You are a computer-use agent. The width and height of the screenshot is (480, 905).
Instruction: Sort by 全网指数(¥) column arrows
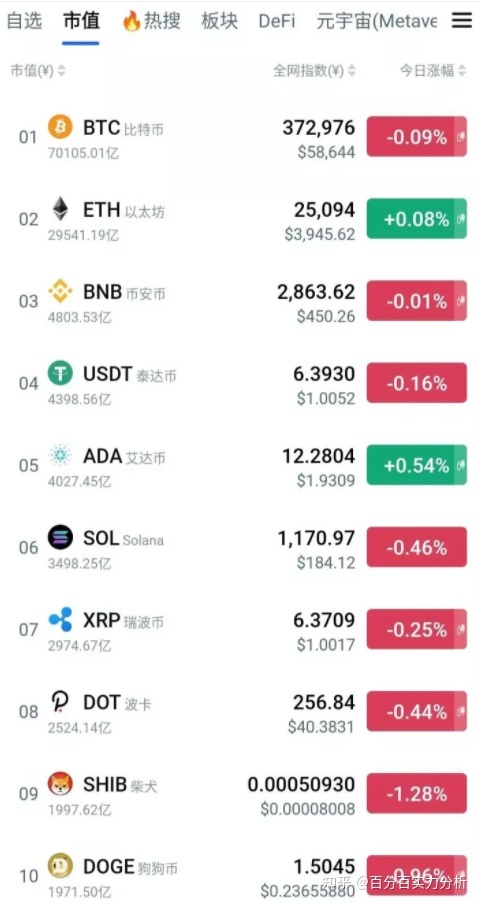point(351,71)
